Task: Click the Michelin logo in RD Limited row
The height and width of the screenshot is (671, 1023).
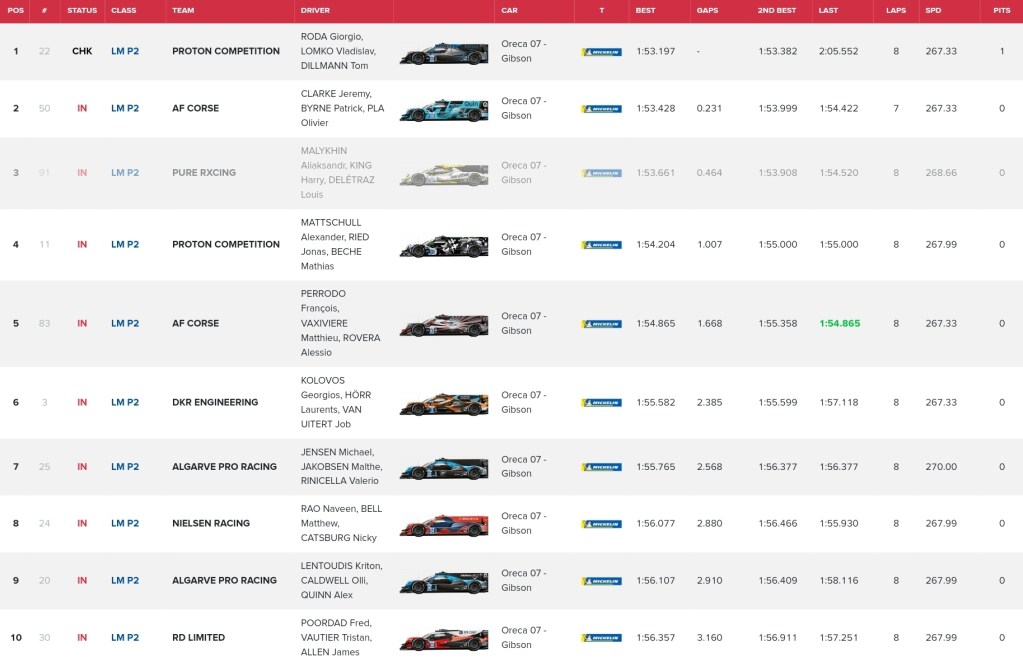Action: (x=602, y=638)
